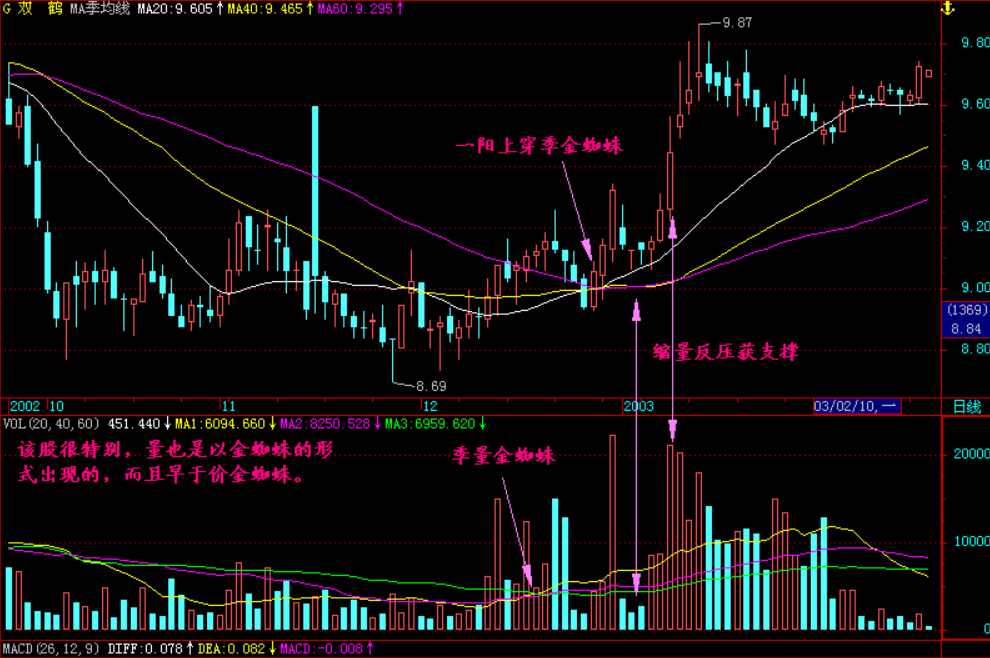Click the 一阳上穿季金蜘蛛 annotation text
The width and height of the screenshot is (990, 658).
tap(539, 146)
